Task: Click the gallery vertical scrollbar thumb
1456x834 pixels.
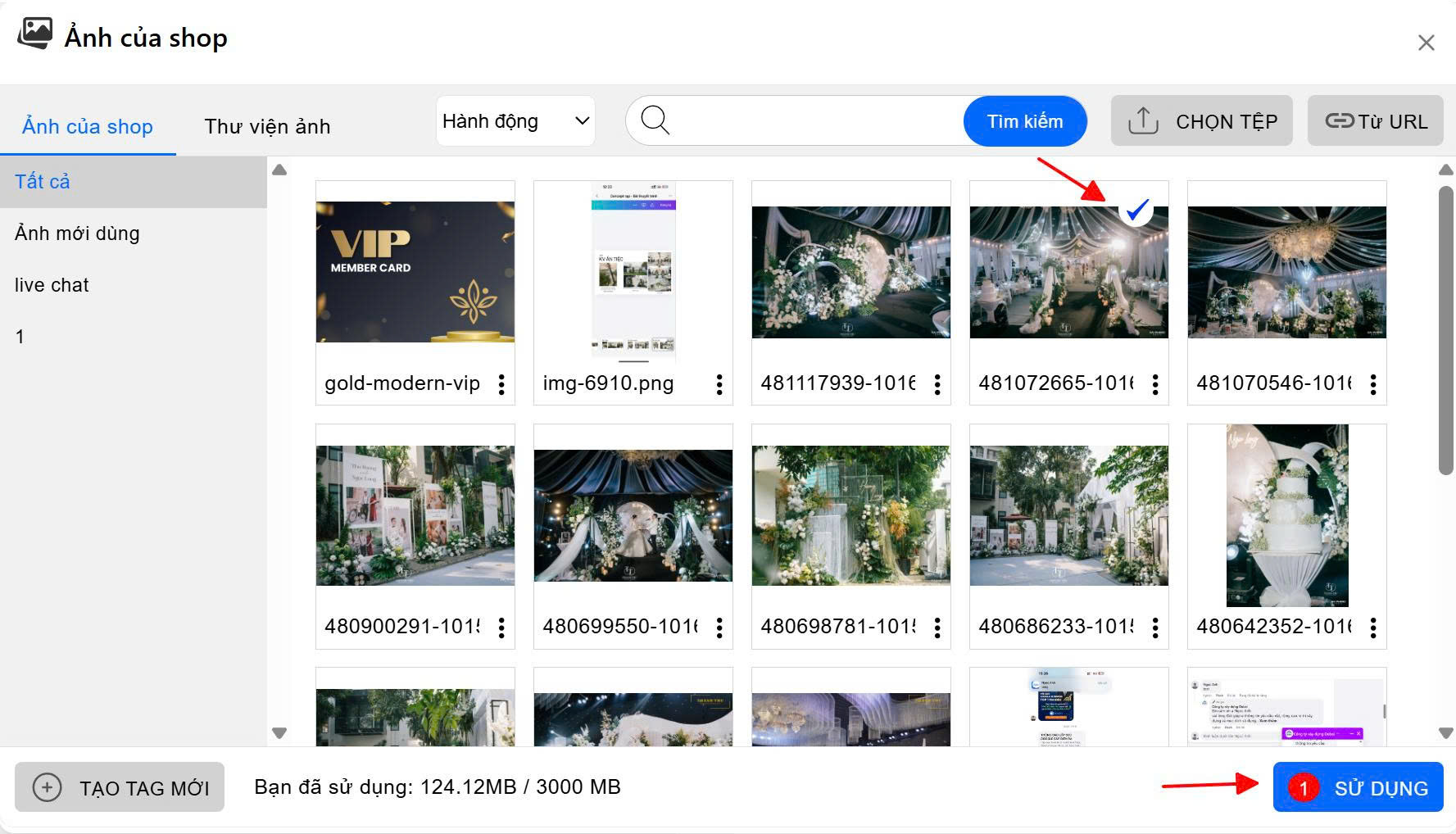Action: pyautogui.click(x=1446, y=330)
